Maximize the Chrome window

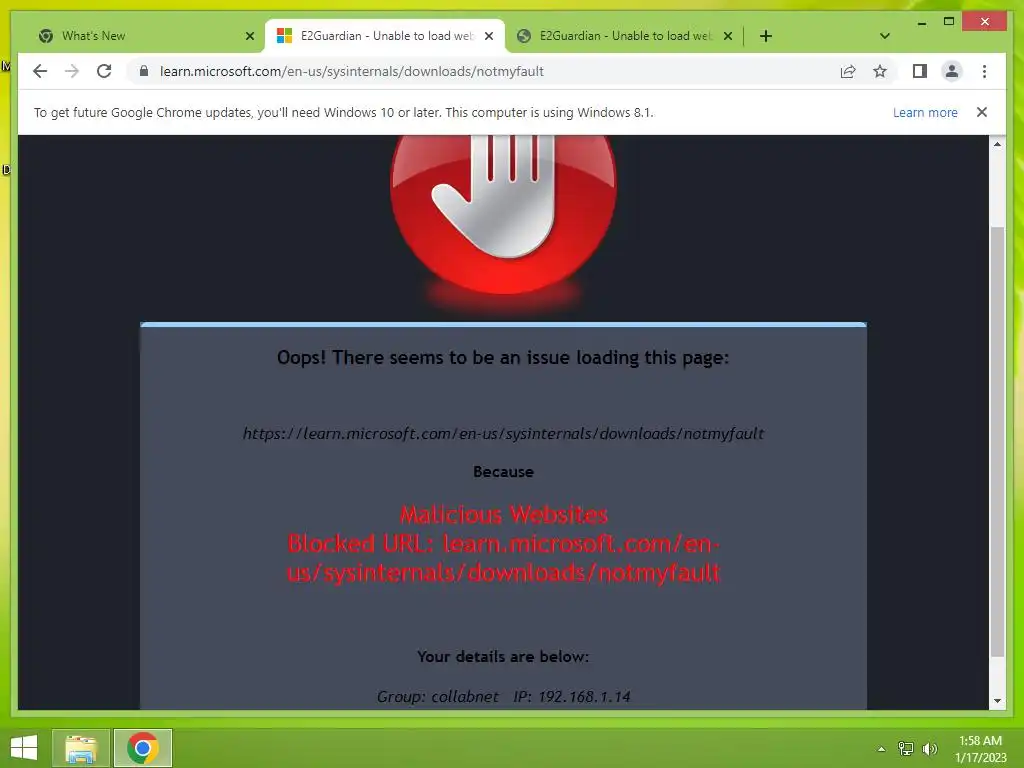point(949,22)
